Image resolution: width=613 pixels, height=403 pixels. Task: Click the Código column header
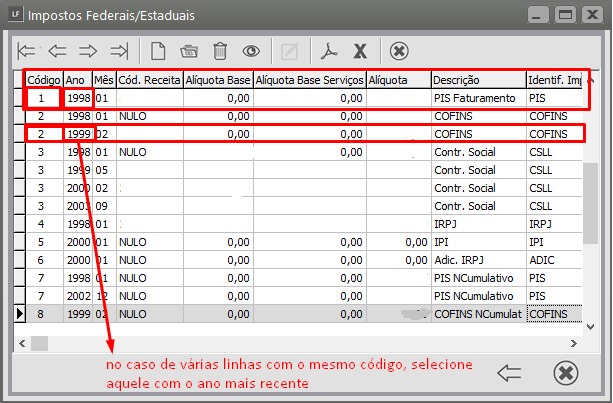tap(43, 80)
